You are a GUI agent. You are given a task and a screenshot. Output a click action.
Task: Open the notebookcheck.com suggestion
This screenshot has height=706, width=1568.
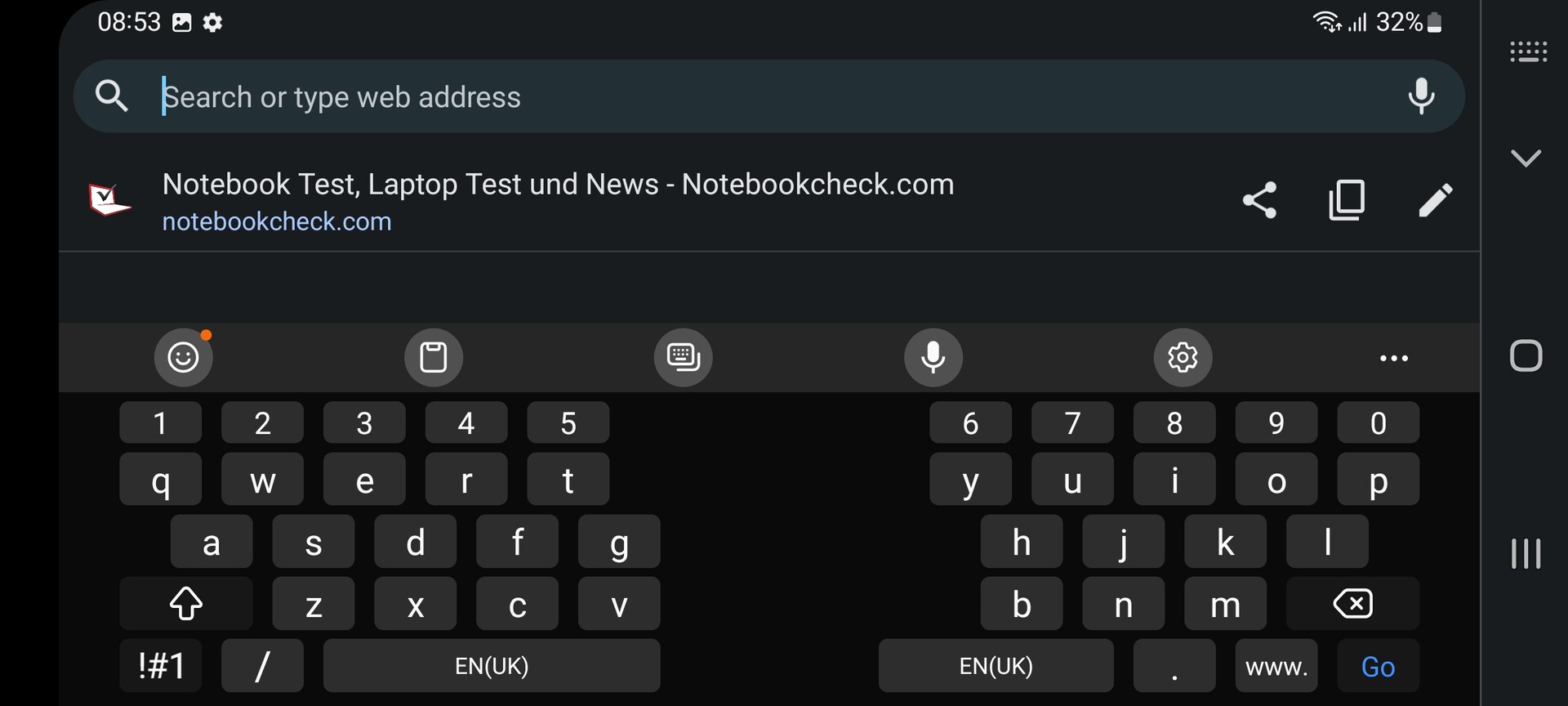(x=558, y=201)
